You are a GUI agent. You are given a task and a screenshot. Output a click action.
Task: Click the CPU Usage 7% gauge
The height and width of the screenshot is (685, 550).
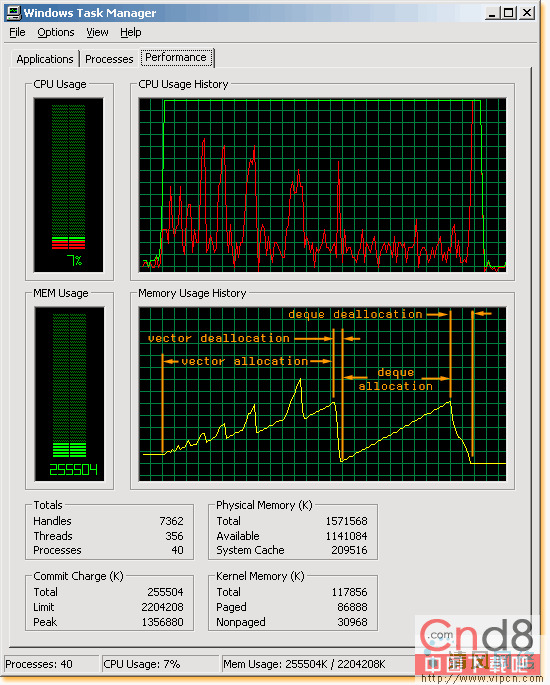tap(69, 185)
